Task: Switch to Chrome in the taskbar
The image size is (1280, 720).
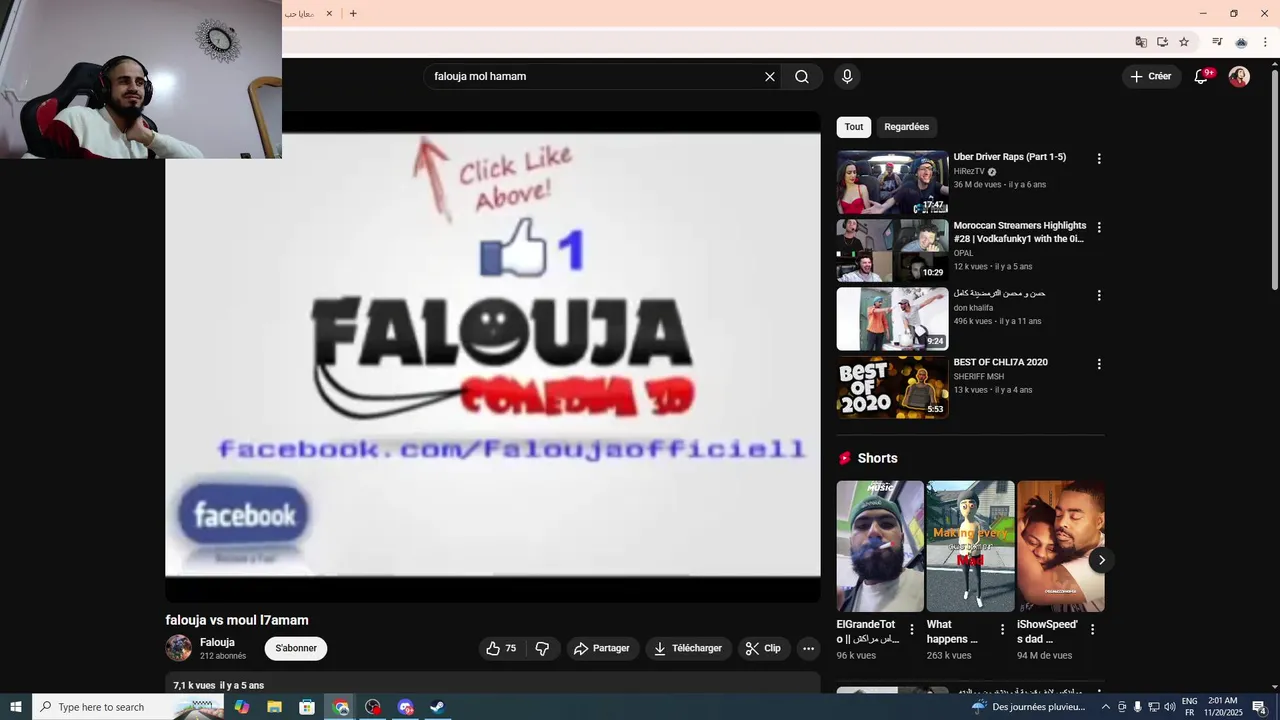Action: coord(341,707)
